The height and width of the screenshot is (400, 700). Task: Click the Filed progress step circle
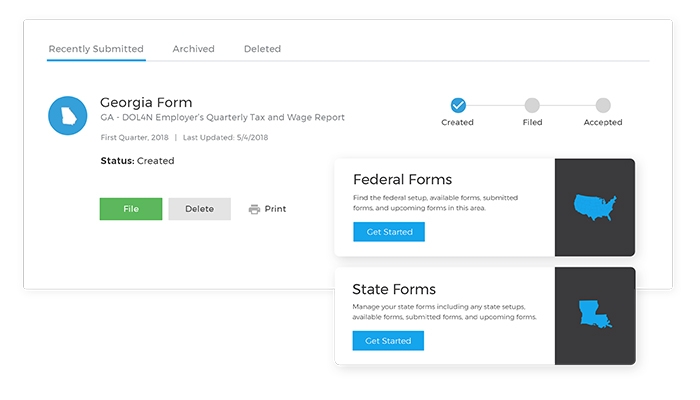tap(532, 104)
